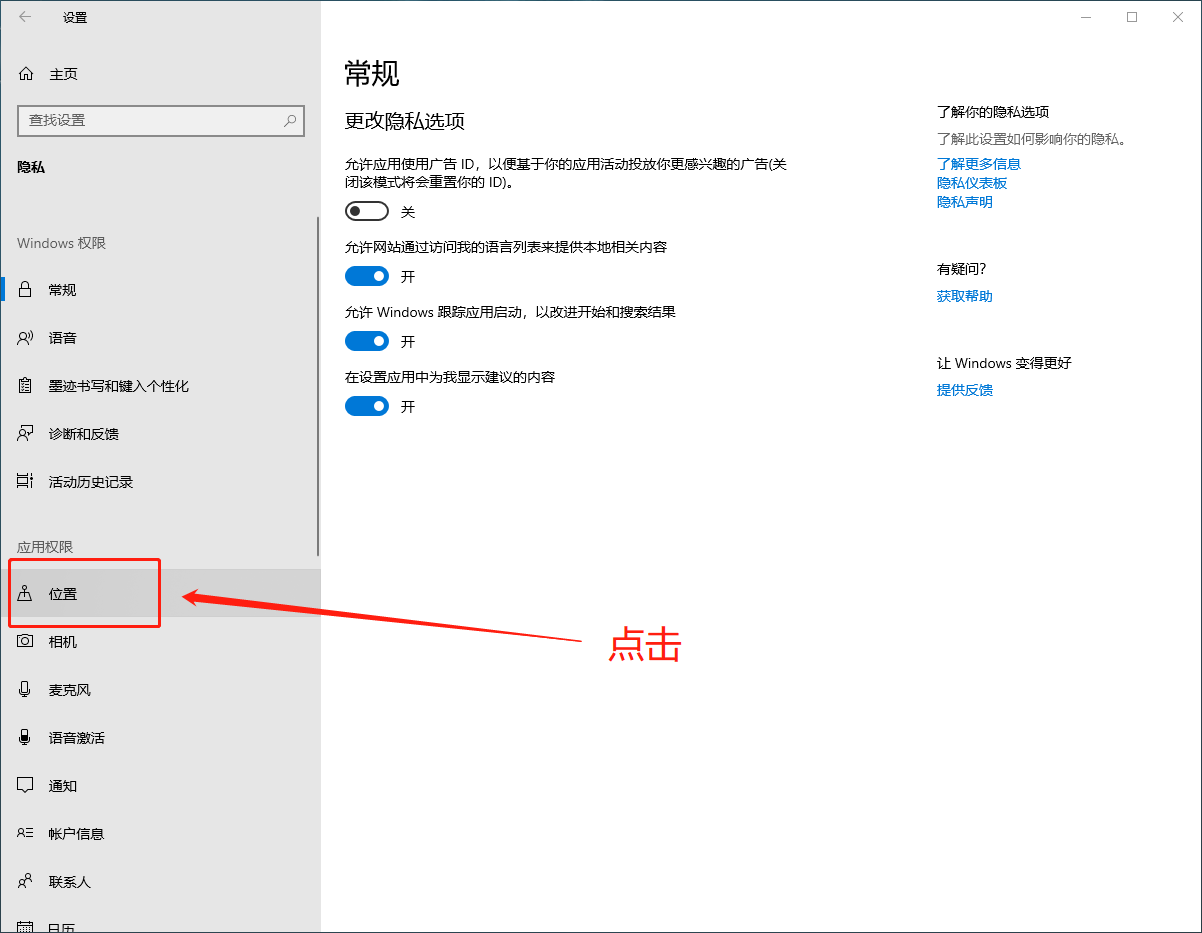Open the 隐私仪表板 link
1202x933 pixels.
click(x=971, y=182)
